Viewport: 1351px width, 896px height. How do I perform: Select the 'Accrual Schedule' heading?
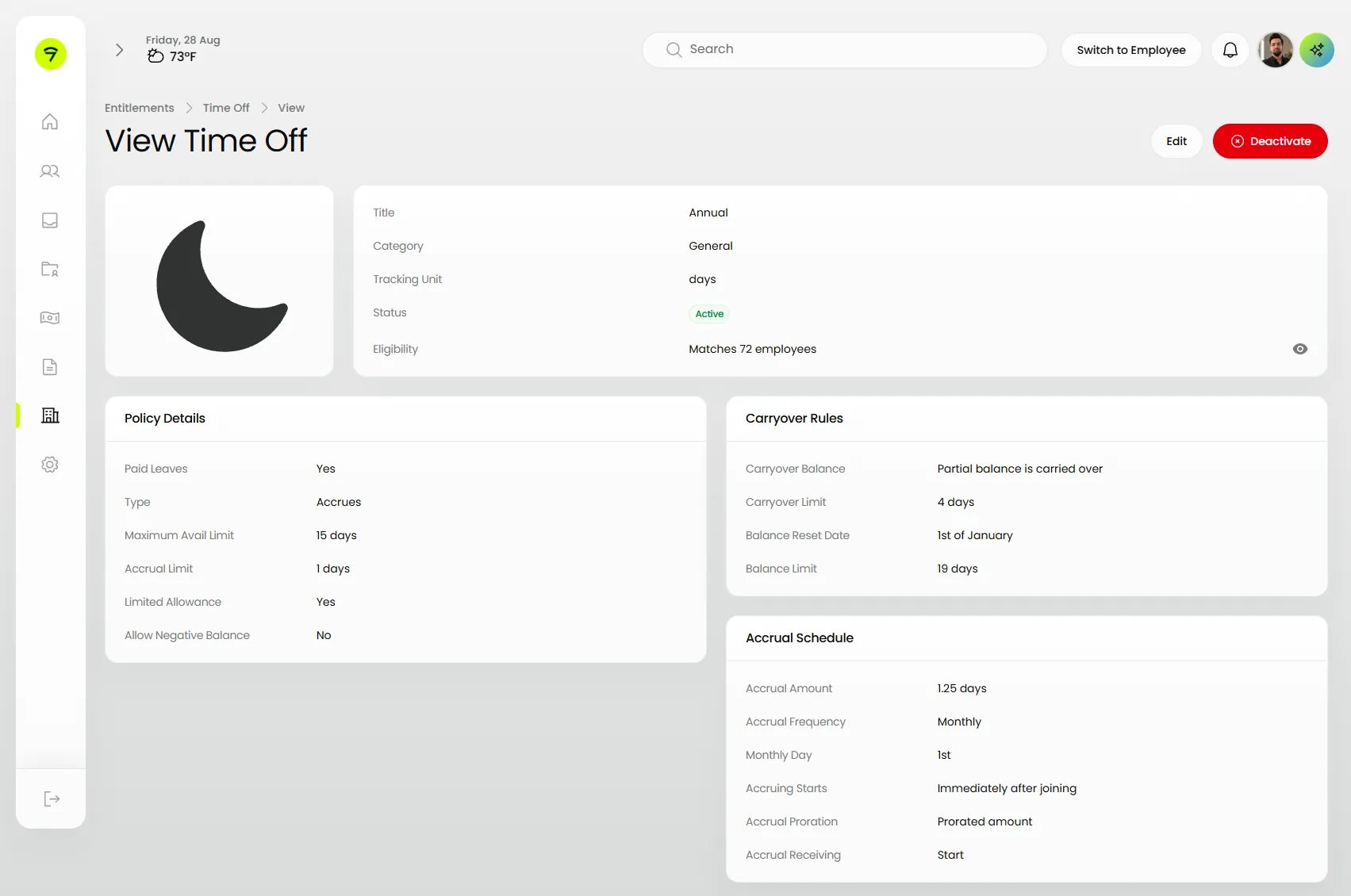click(800, 638)
